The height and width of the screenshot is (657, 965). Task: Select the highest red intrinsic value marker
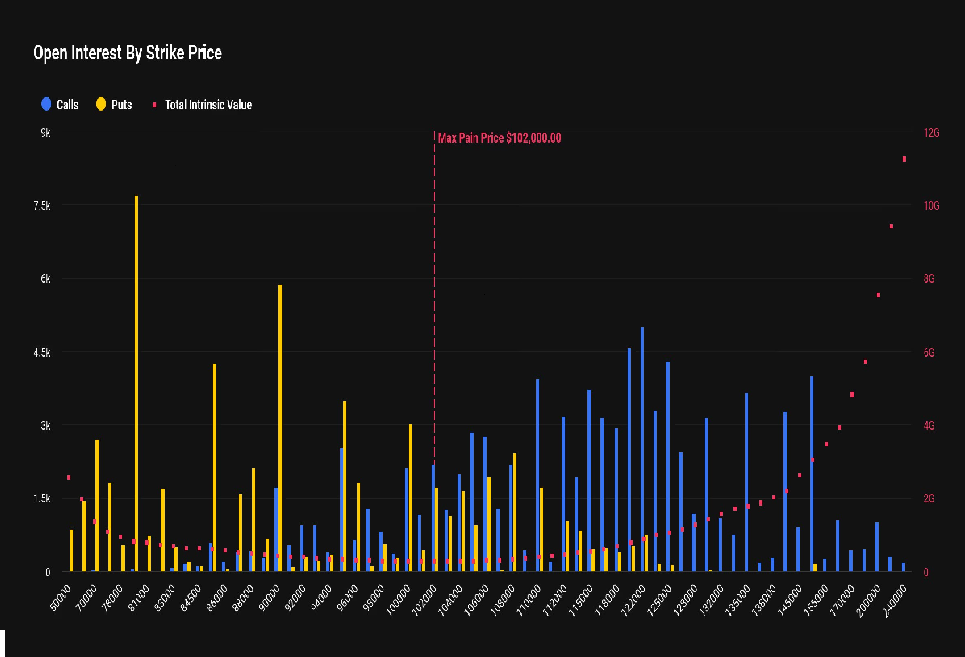pos(904,159)
